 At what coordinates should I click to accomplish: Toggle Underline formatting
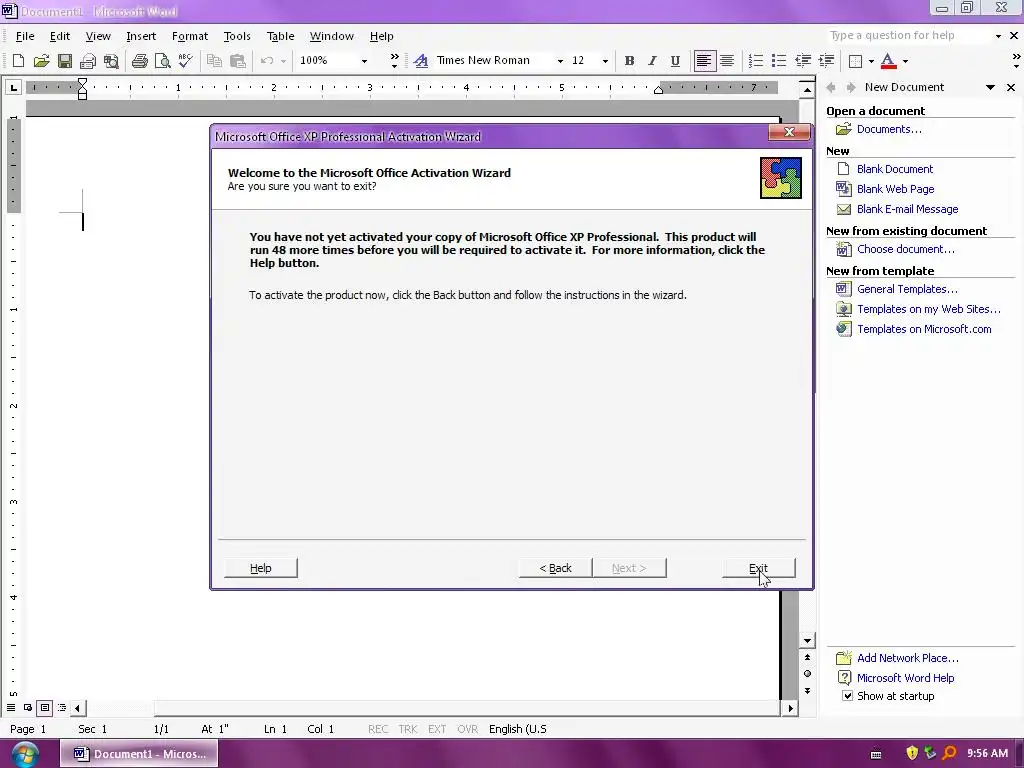(675, 61)
